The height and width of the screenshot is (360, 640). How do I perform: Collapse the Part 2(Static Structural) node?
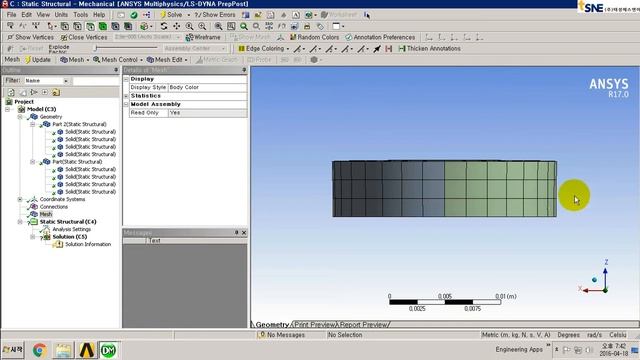[33, 124]
